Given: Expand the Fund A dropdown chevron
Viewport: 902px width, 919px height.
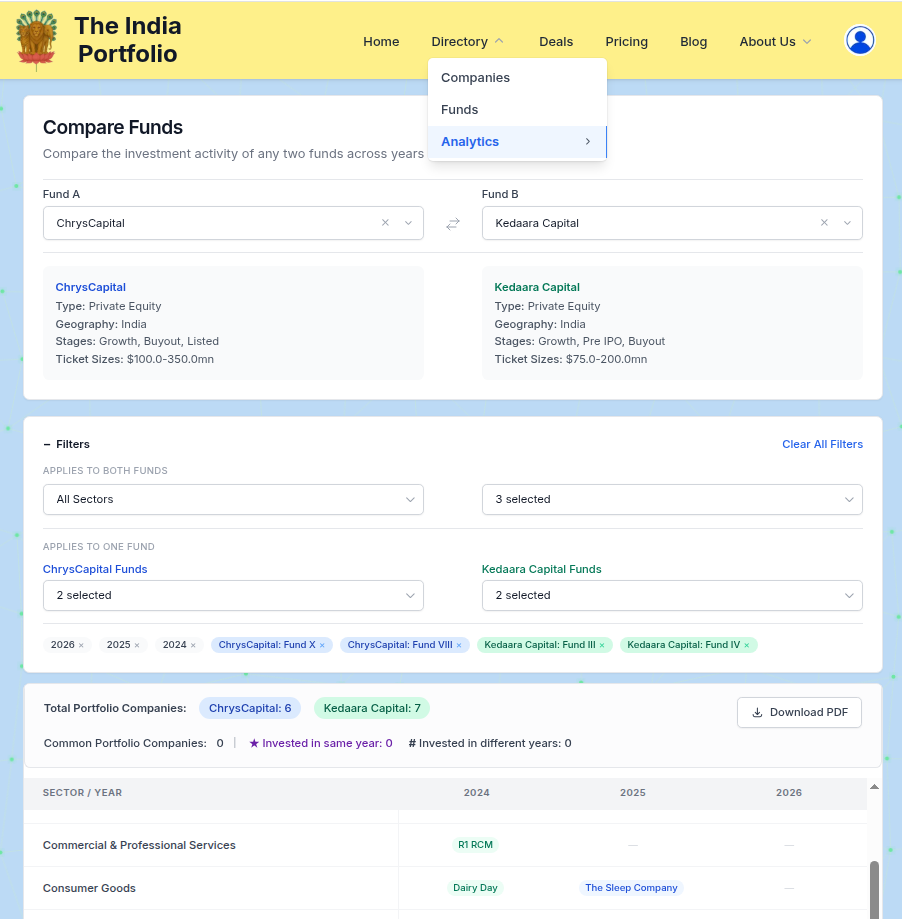Looking at the screenshot, I should point(409,223).
